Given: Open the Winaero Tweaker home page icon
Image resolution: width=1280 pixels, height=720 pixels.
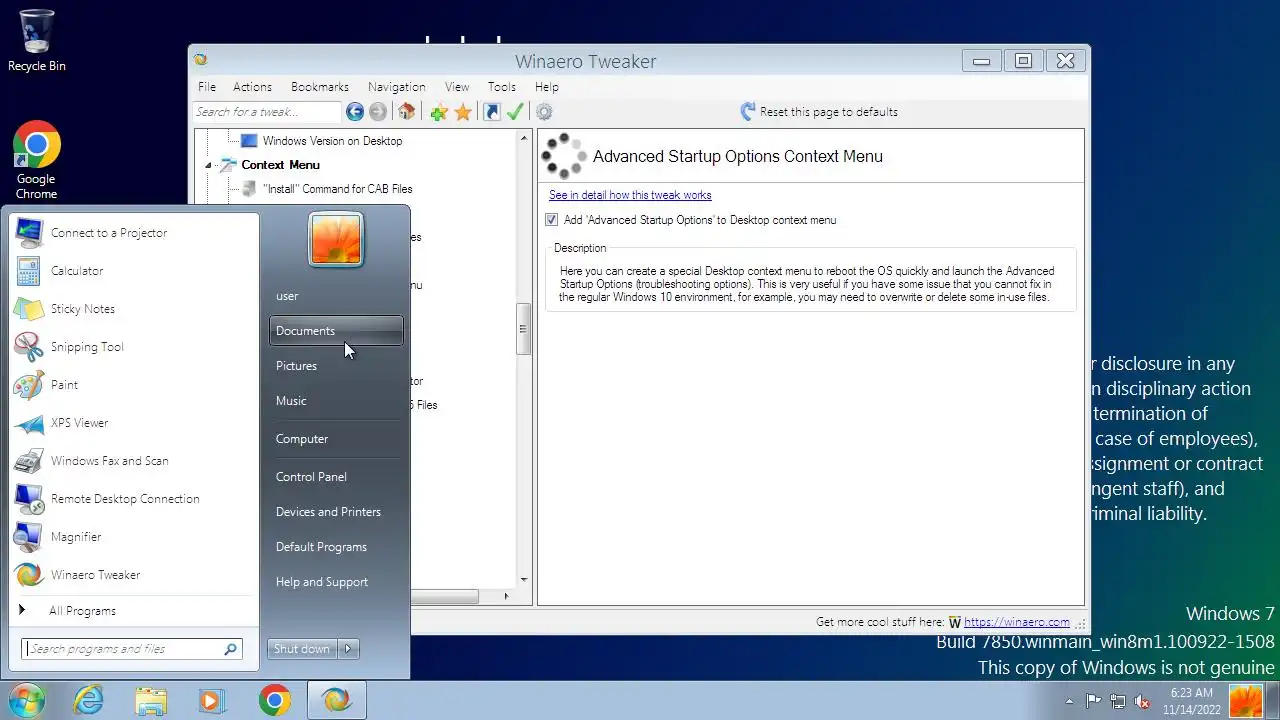Looking at the screenshot, I should 406,112.
